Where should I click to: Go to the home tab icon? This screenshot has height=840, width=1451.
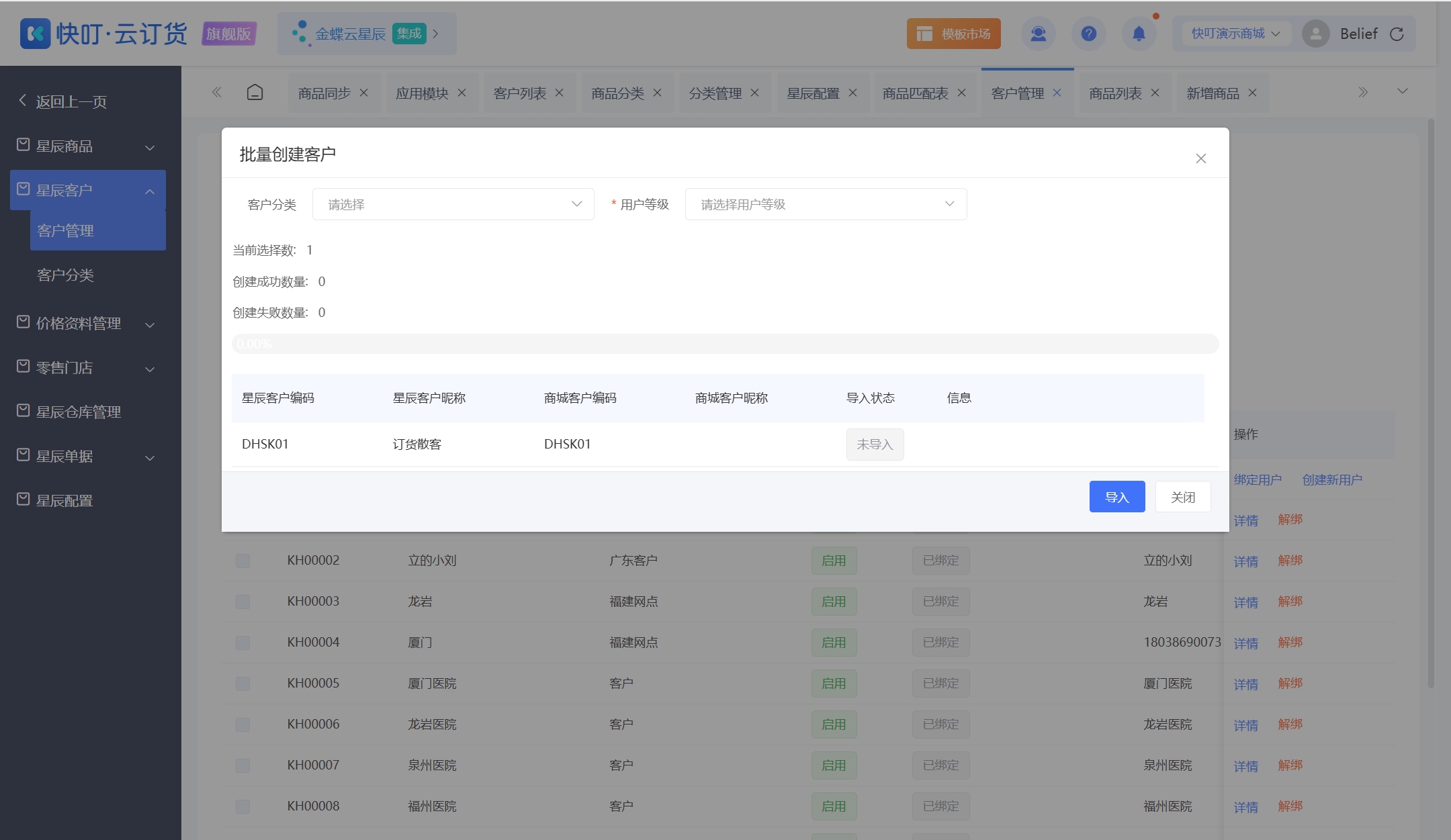tap(255, 92)
